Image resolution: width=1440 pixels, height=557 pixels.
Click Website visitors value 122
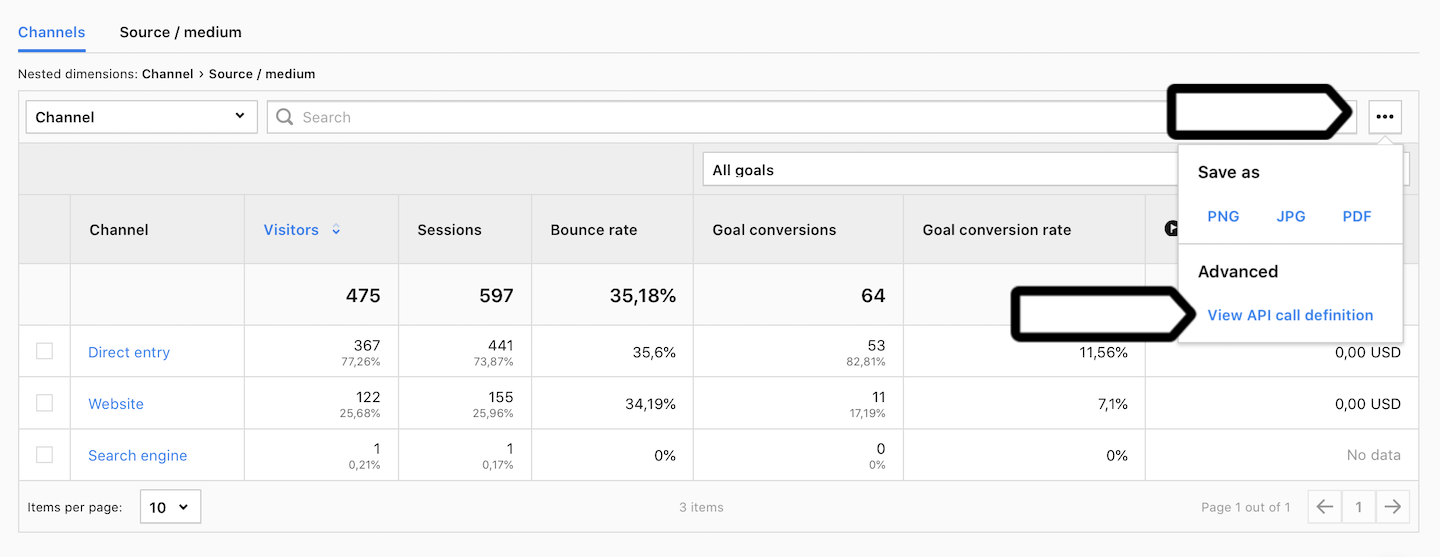pos(367,397)
